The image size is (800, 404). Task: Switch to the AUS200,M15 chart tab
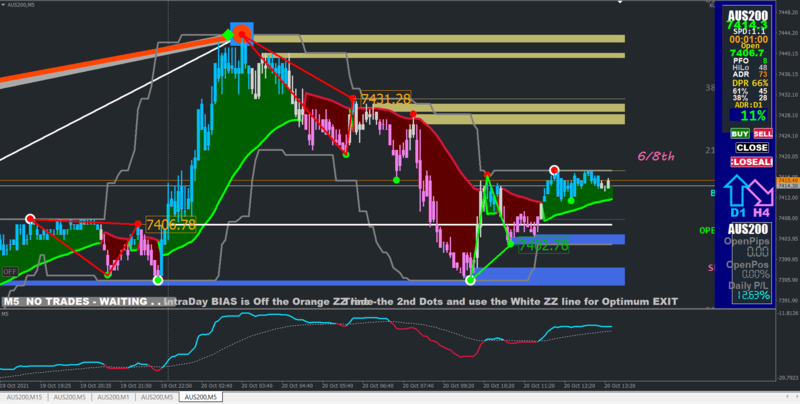(24, 397)
